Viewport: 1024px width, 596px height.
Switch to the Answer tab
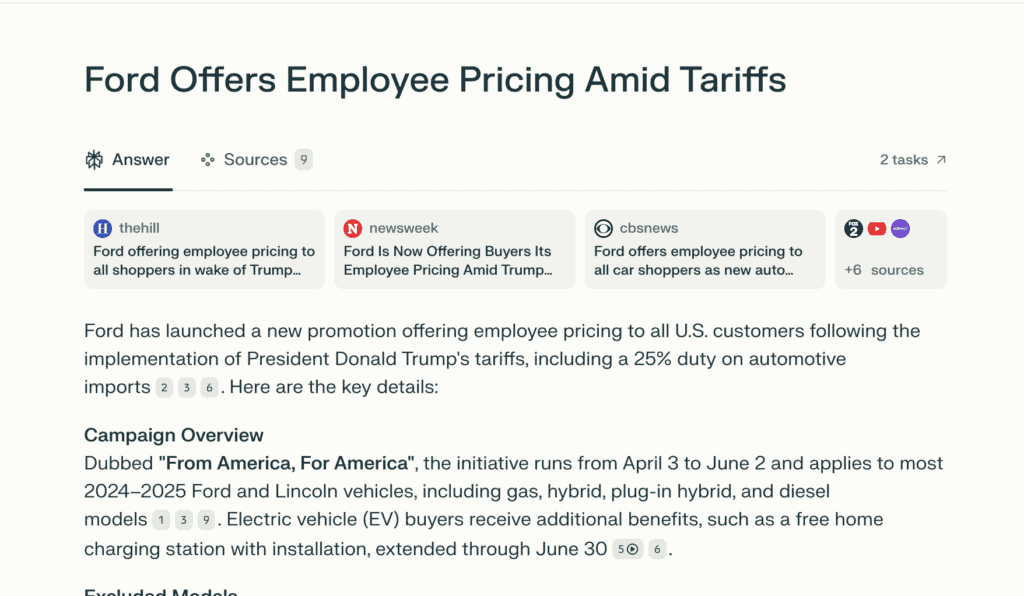[128, 160]
